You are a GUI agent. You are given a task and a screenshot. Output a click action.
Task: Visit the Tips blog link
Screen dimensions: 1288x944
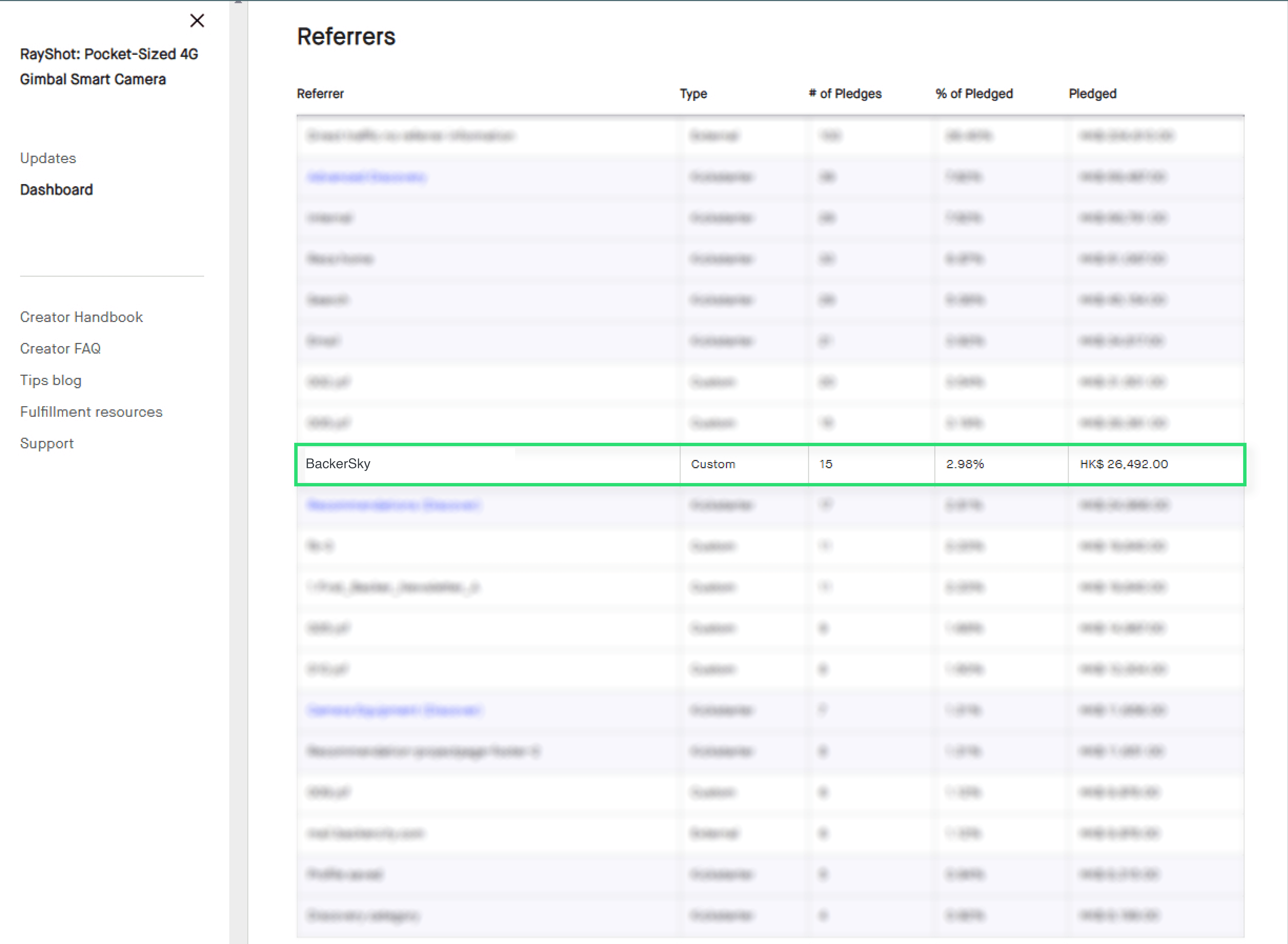51,381
